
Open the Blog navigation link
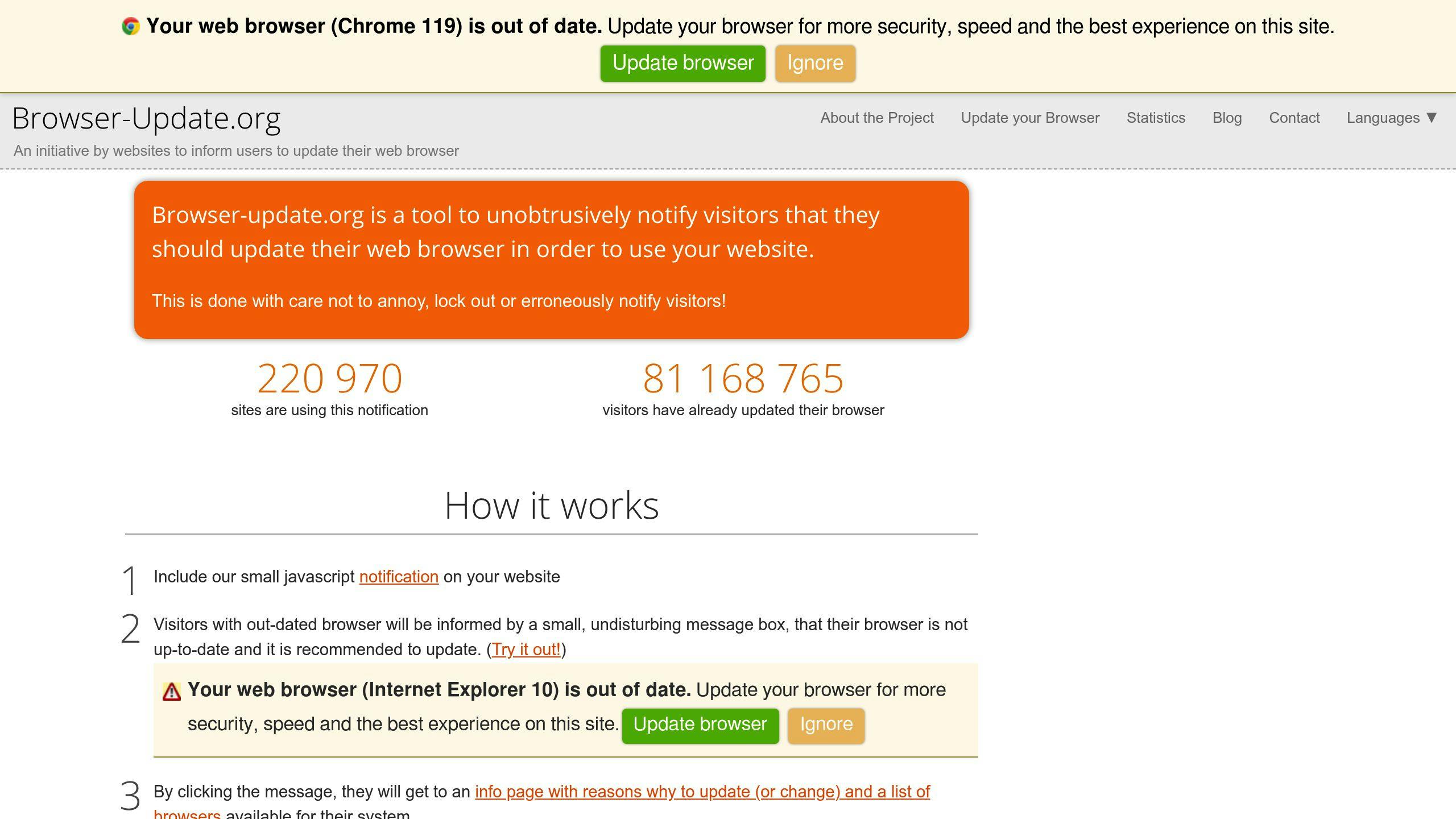tap(1227, 118)
